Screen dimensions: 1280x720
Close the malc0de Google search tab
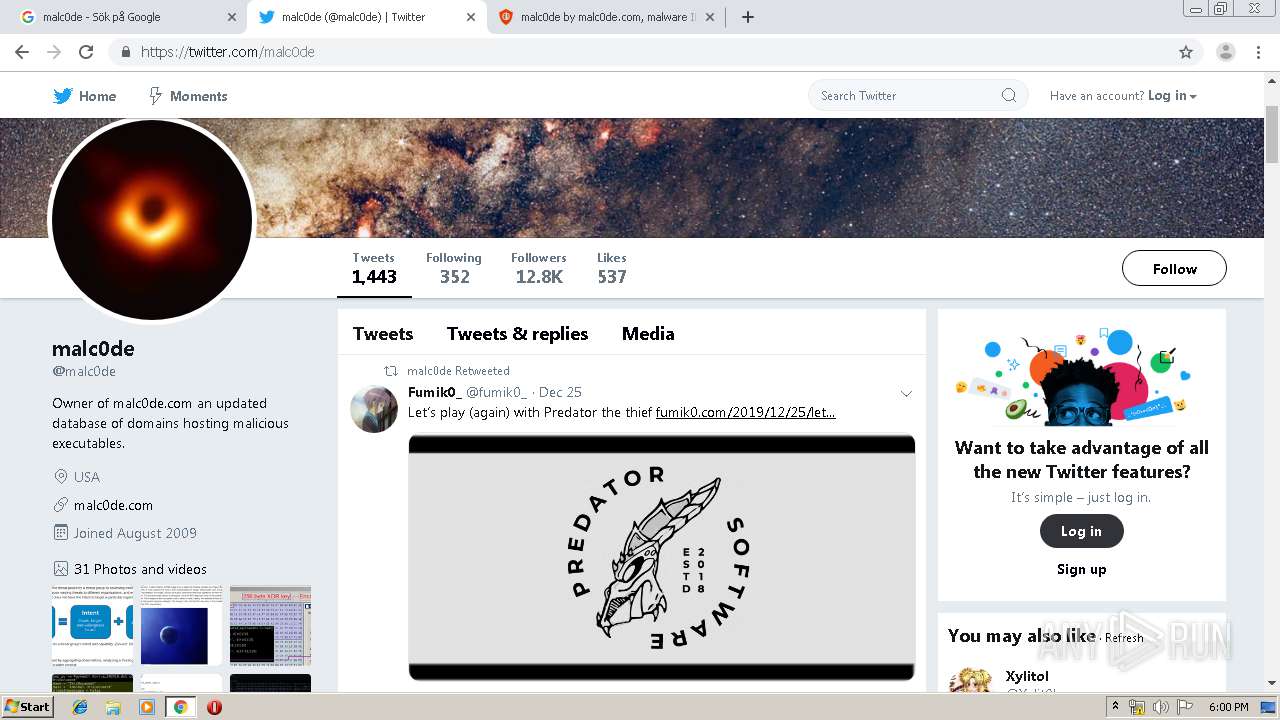point(232,17)
